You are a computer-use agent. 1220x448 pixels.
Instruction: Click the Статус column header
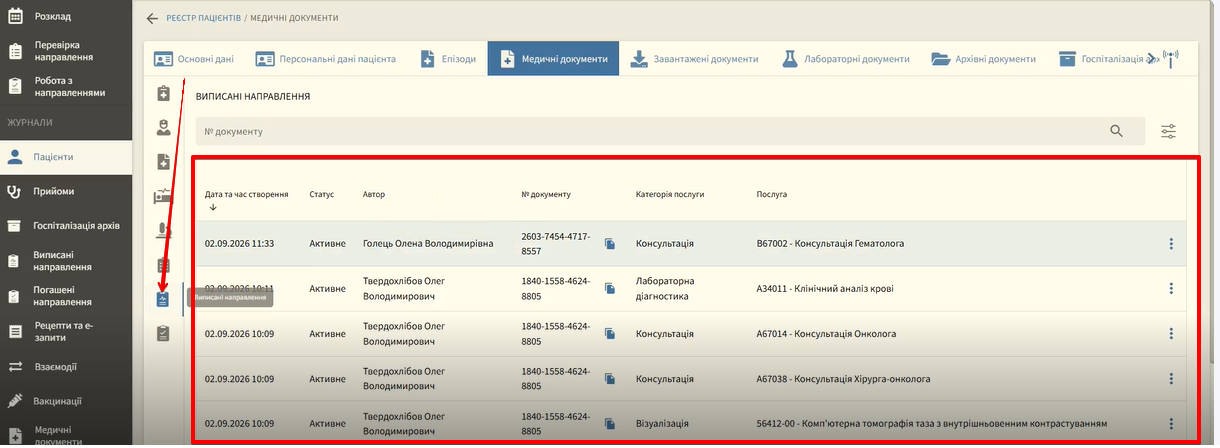point(321,194)
